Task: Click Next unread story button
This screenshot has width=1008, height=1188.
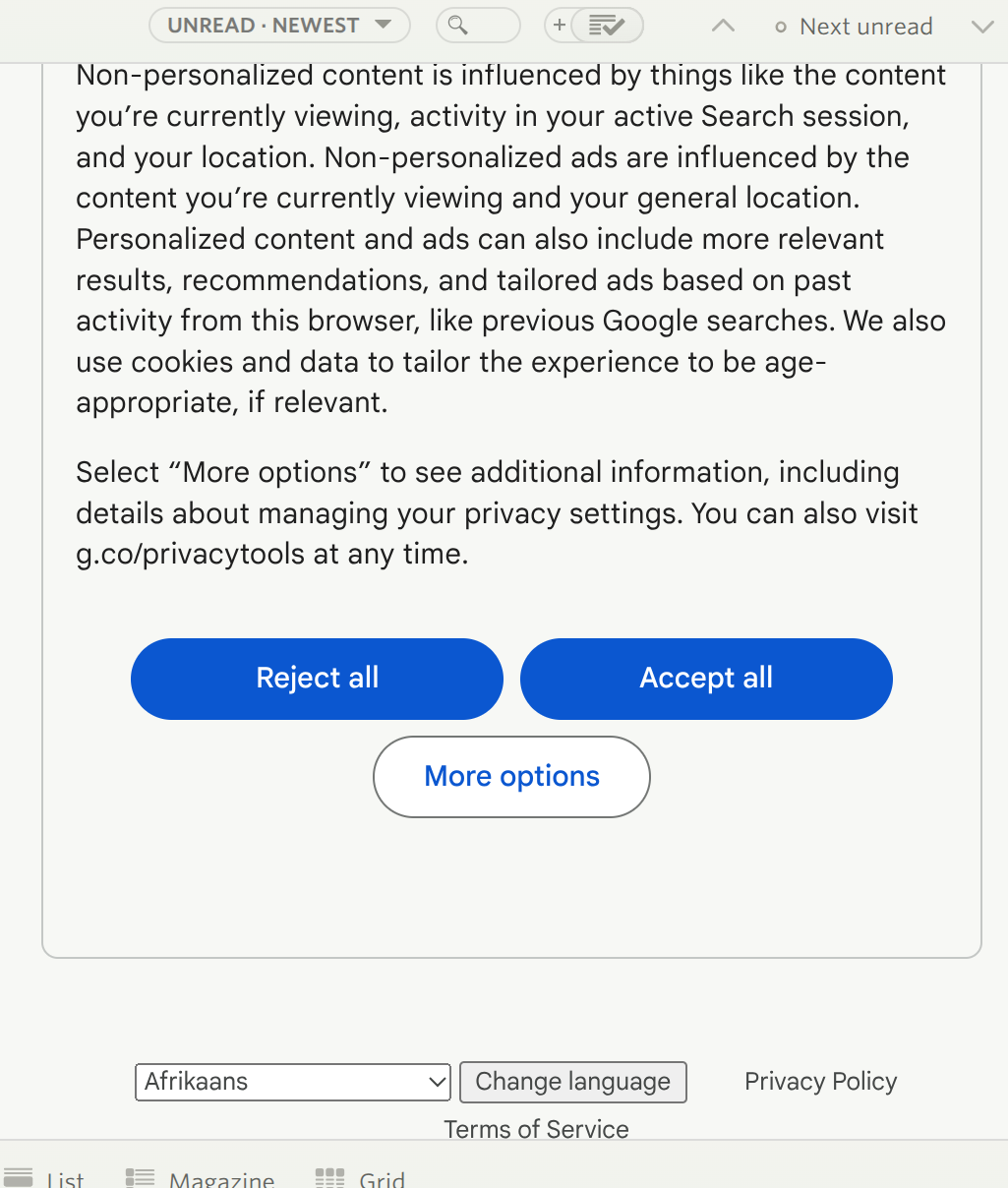Action: (x=854, y=27)
